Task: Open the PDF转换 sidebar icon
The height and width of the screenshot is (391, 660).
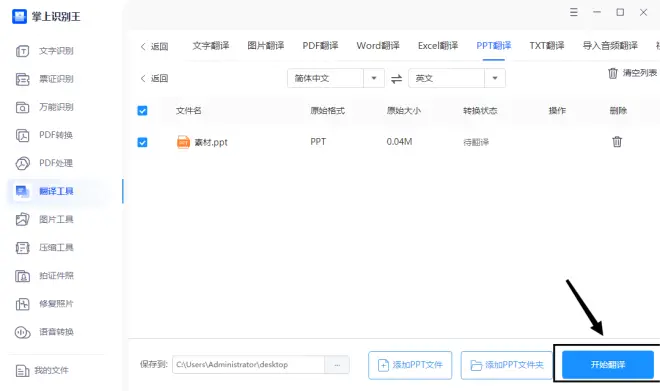Action: pos(22,135)
